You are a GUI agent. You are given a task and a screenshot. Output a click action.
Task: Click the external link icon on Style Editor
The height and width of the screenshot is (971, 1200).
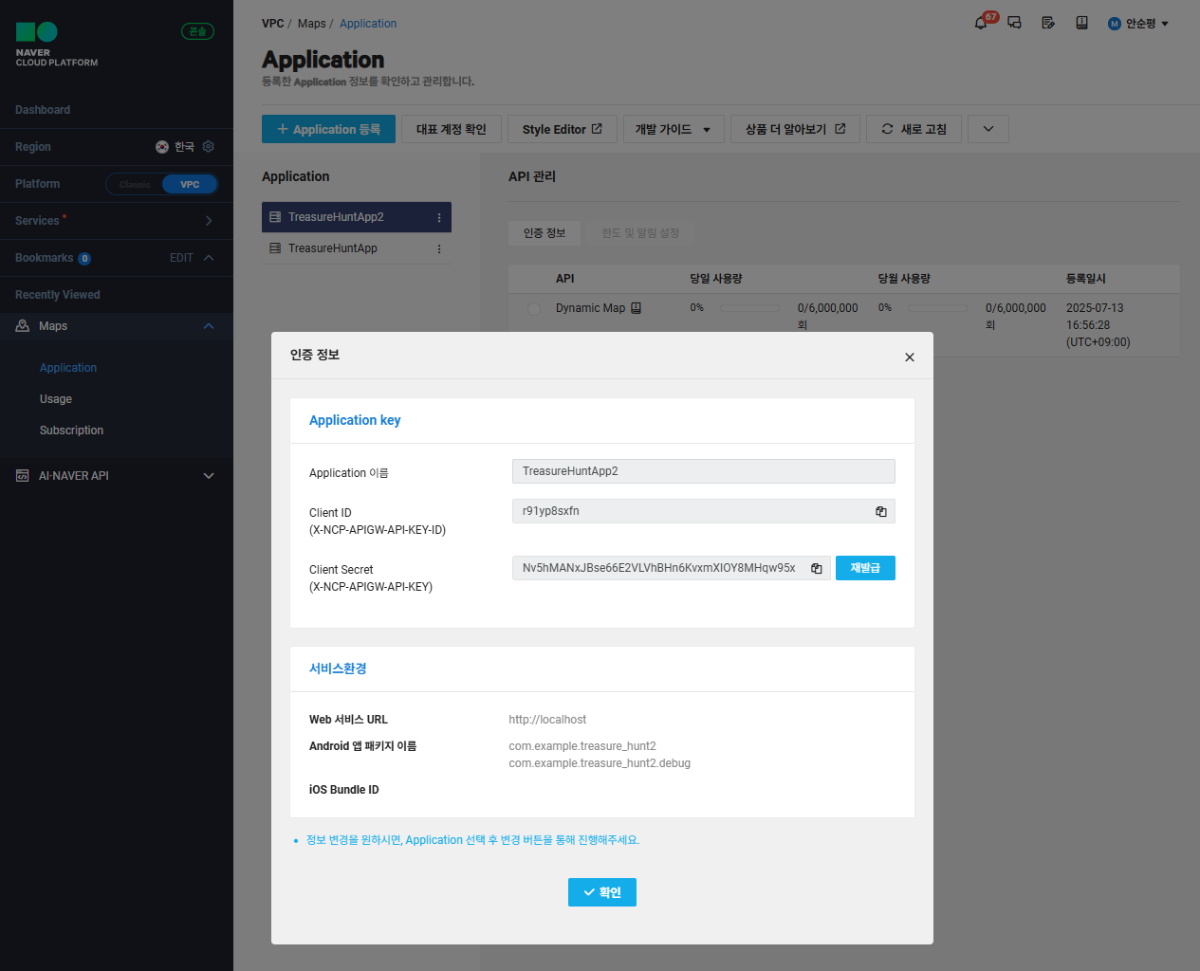click(597, 129)
